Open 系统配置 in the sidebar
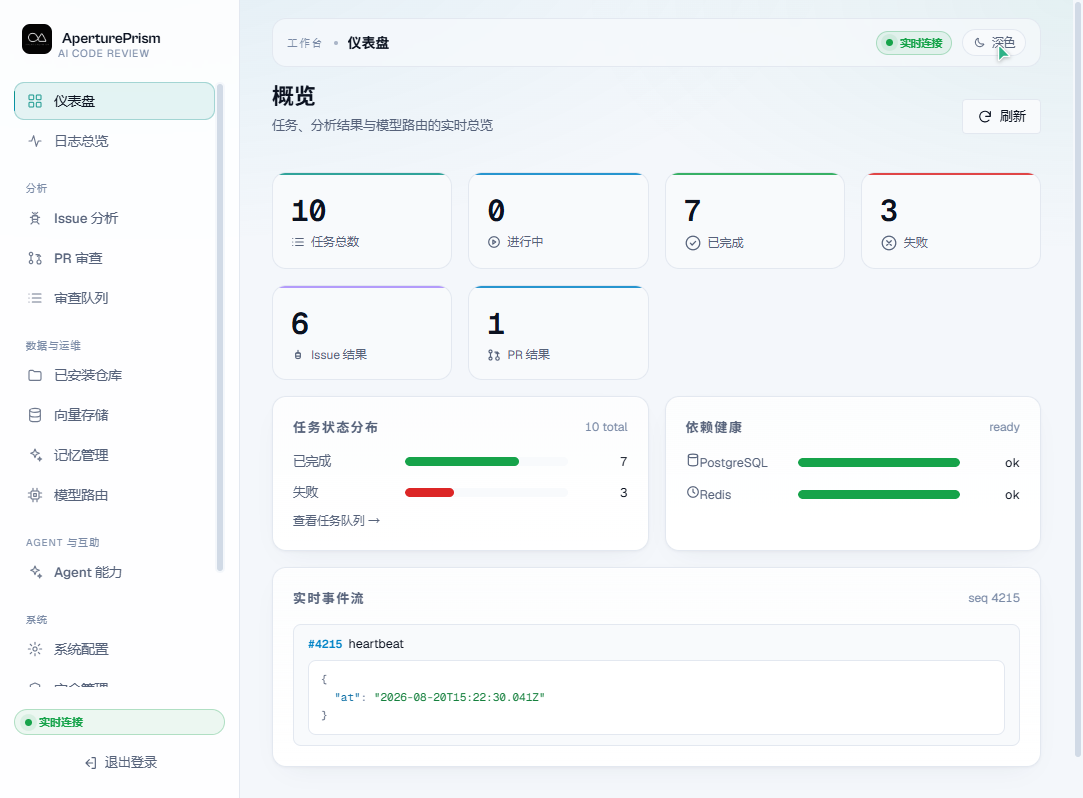This screenshot has width=1083, height=798. [x=115, y=649]
